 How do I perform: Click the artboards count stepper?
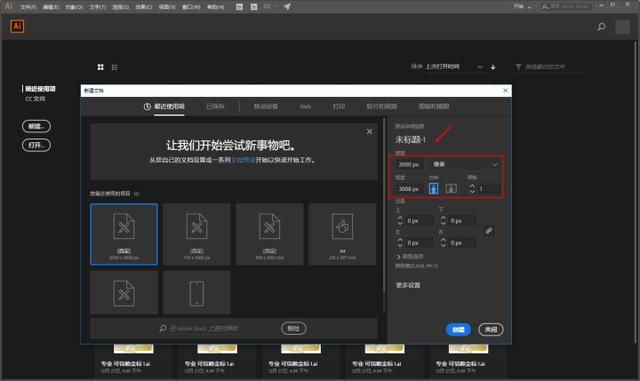tap(472, 188)
